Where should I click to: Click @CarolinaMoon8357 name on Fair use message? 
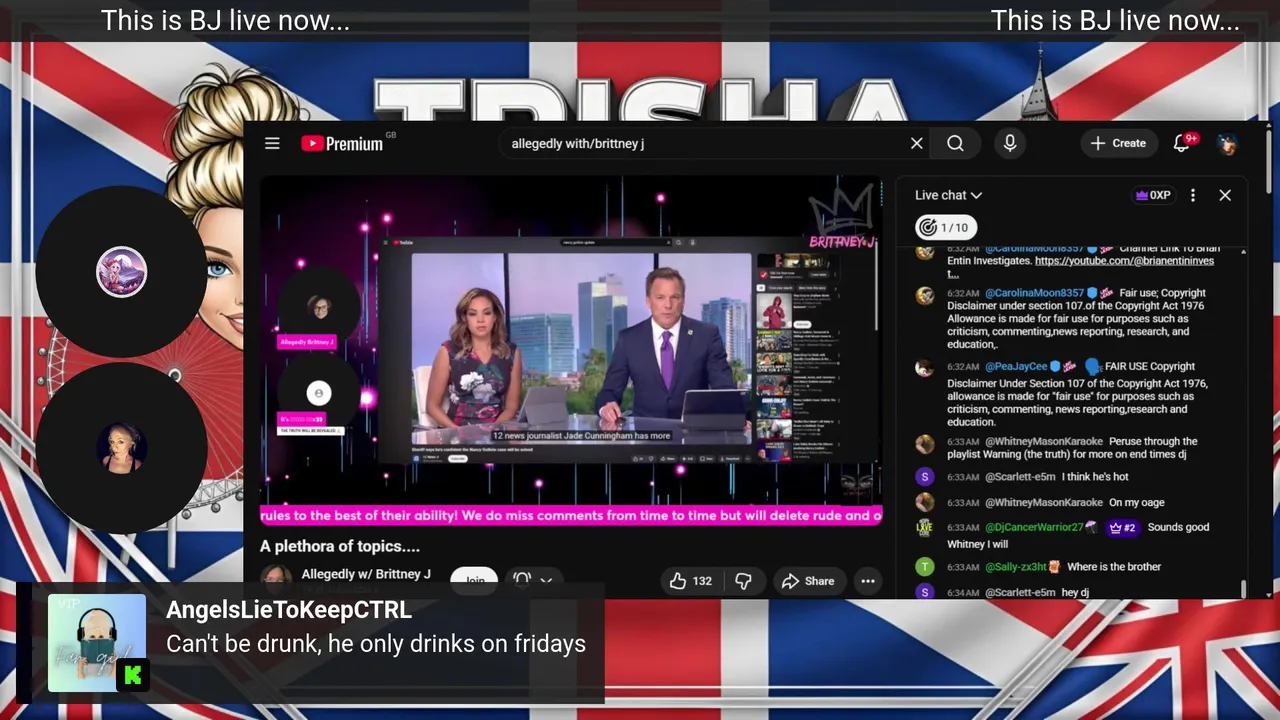click(1034, 293)
